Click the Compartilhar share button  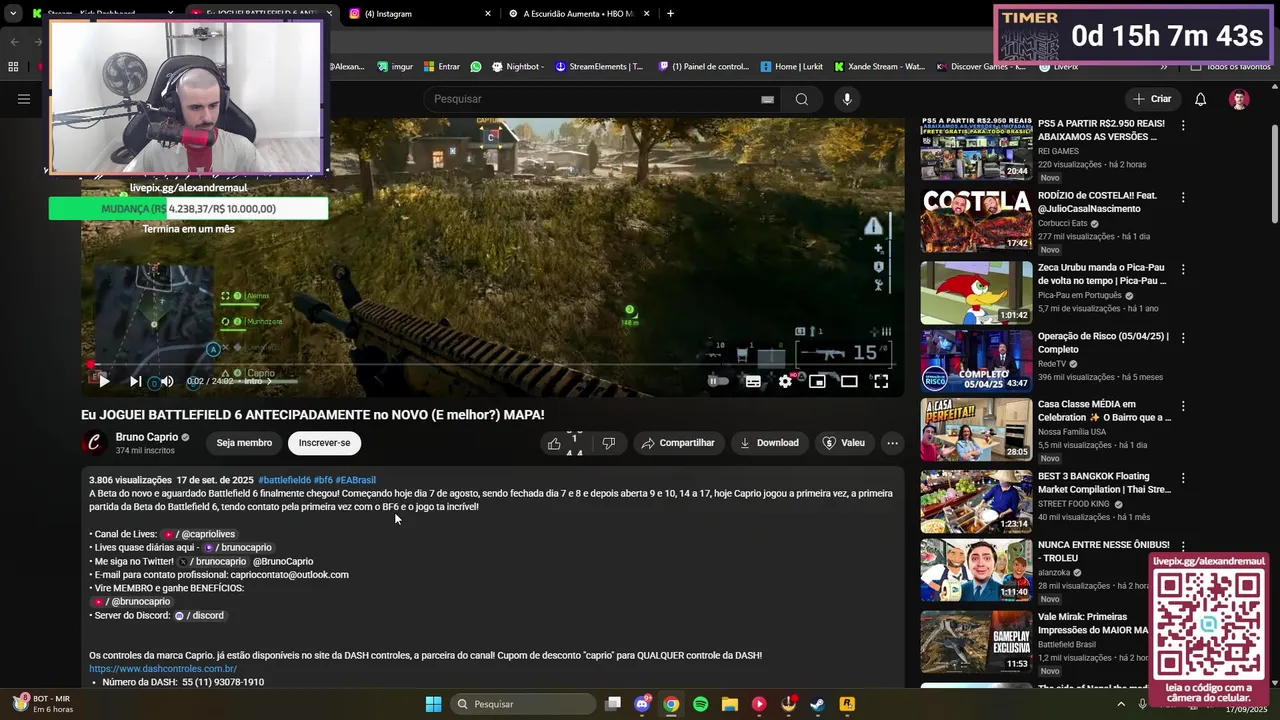(x=678, y=443)
